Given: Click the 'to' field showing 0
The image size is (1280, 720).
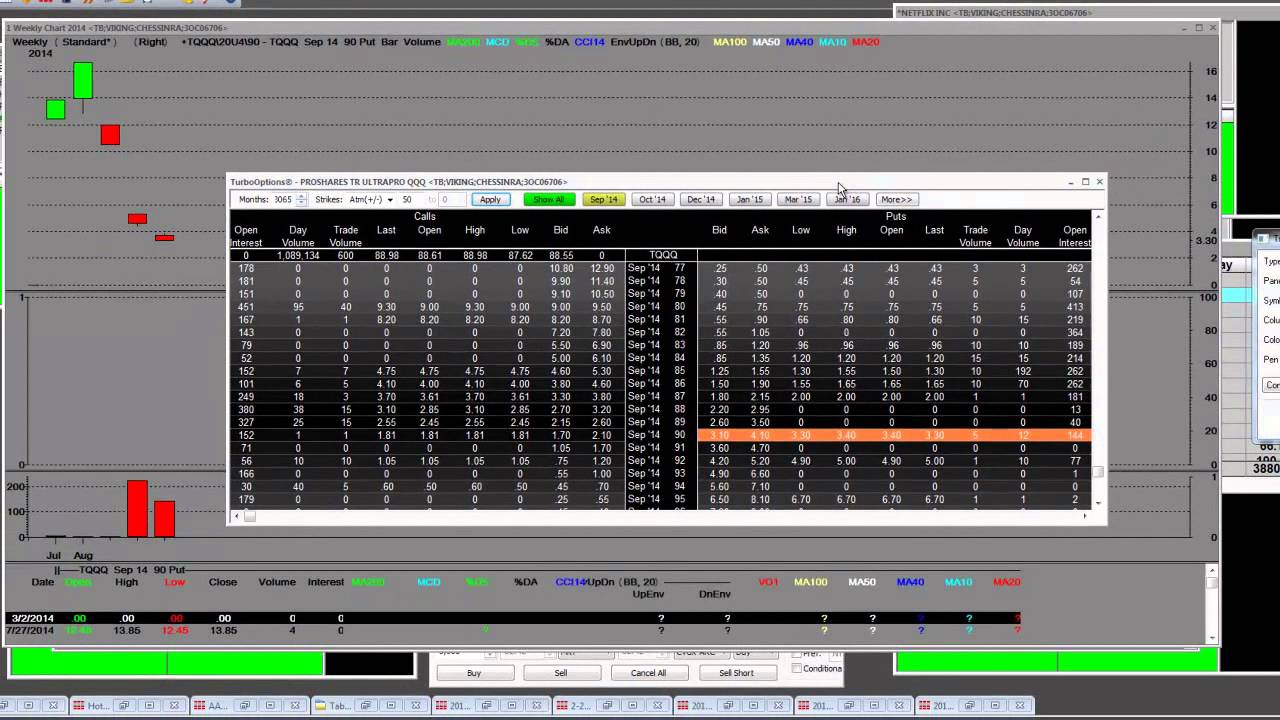Looking at the screenshot, I should coord(455,199).
